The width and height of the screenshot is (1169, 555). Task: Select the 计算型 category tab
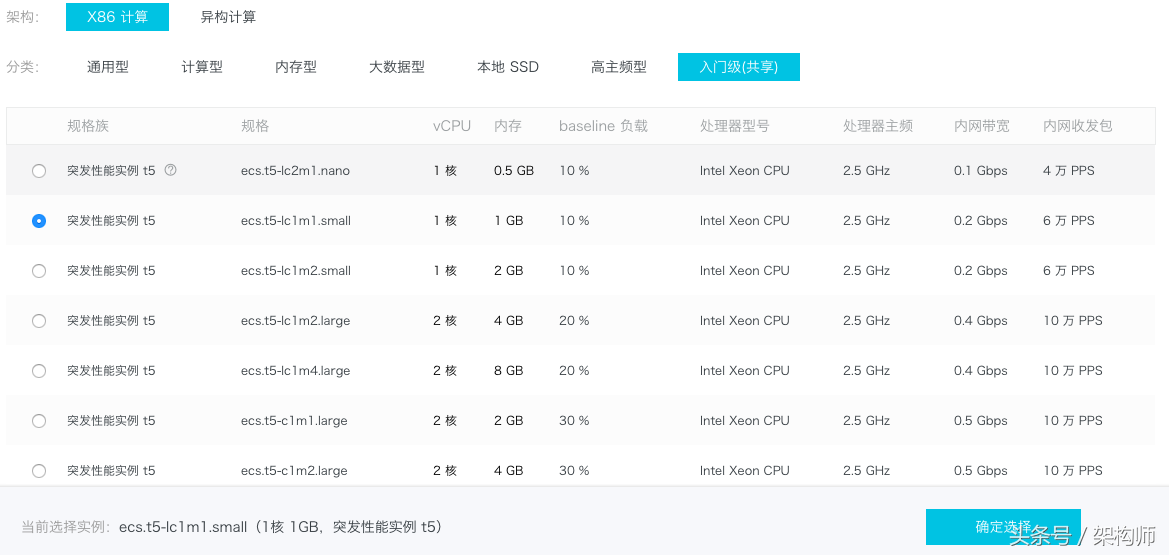pyautogui.click(x=202, y=67)
